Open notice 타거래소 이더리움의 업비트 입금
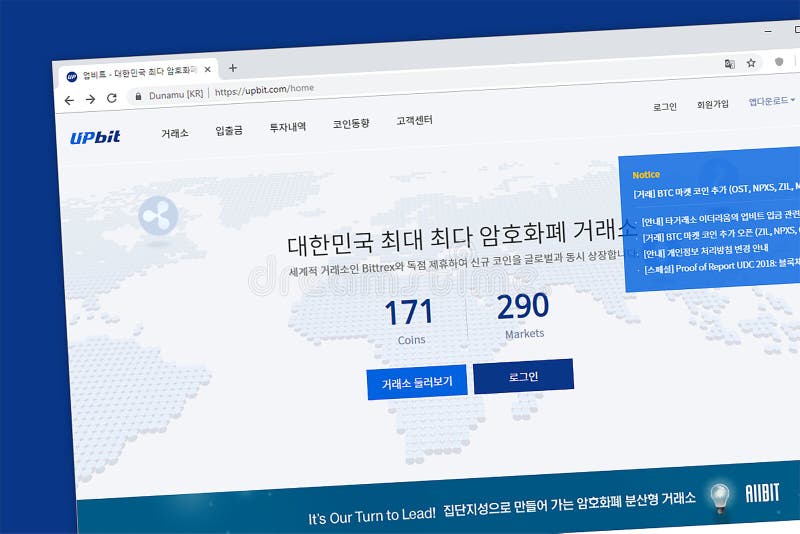800x534 pixels. (720, 218)
